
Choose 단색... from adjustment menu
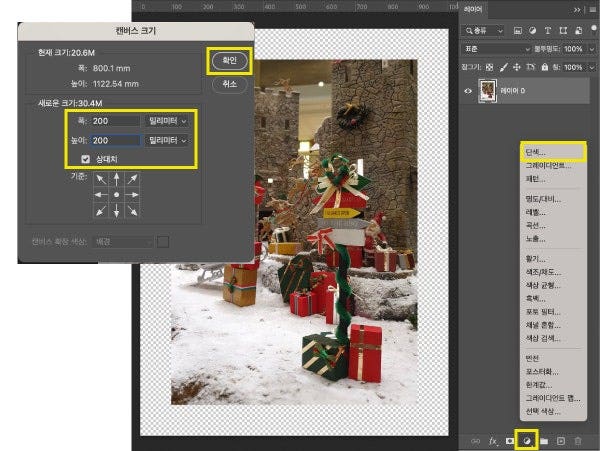pos(553,152)
